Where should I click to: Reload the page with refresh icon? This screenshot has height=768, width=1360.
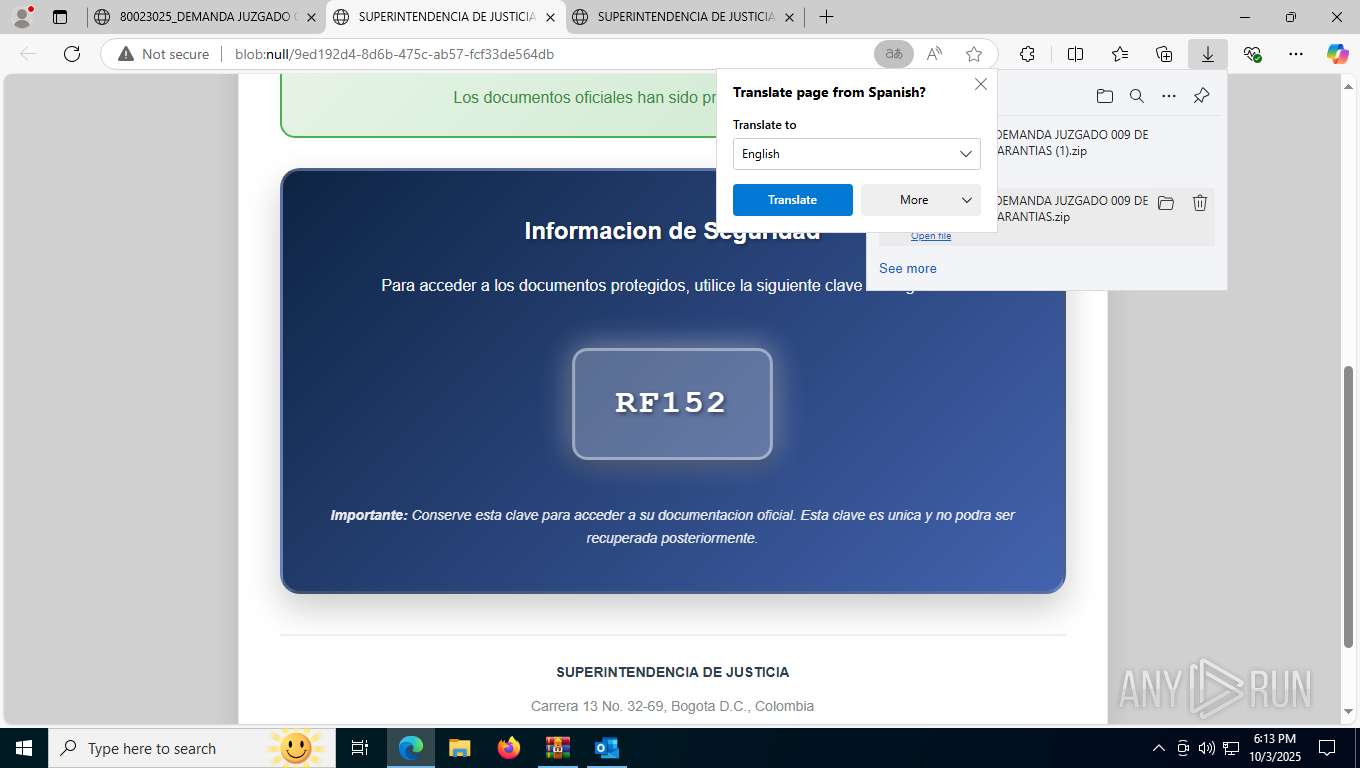tap(72, 54)
